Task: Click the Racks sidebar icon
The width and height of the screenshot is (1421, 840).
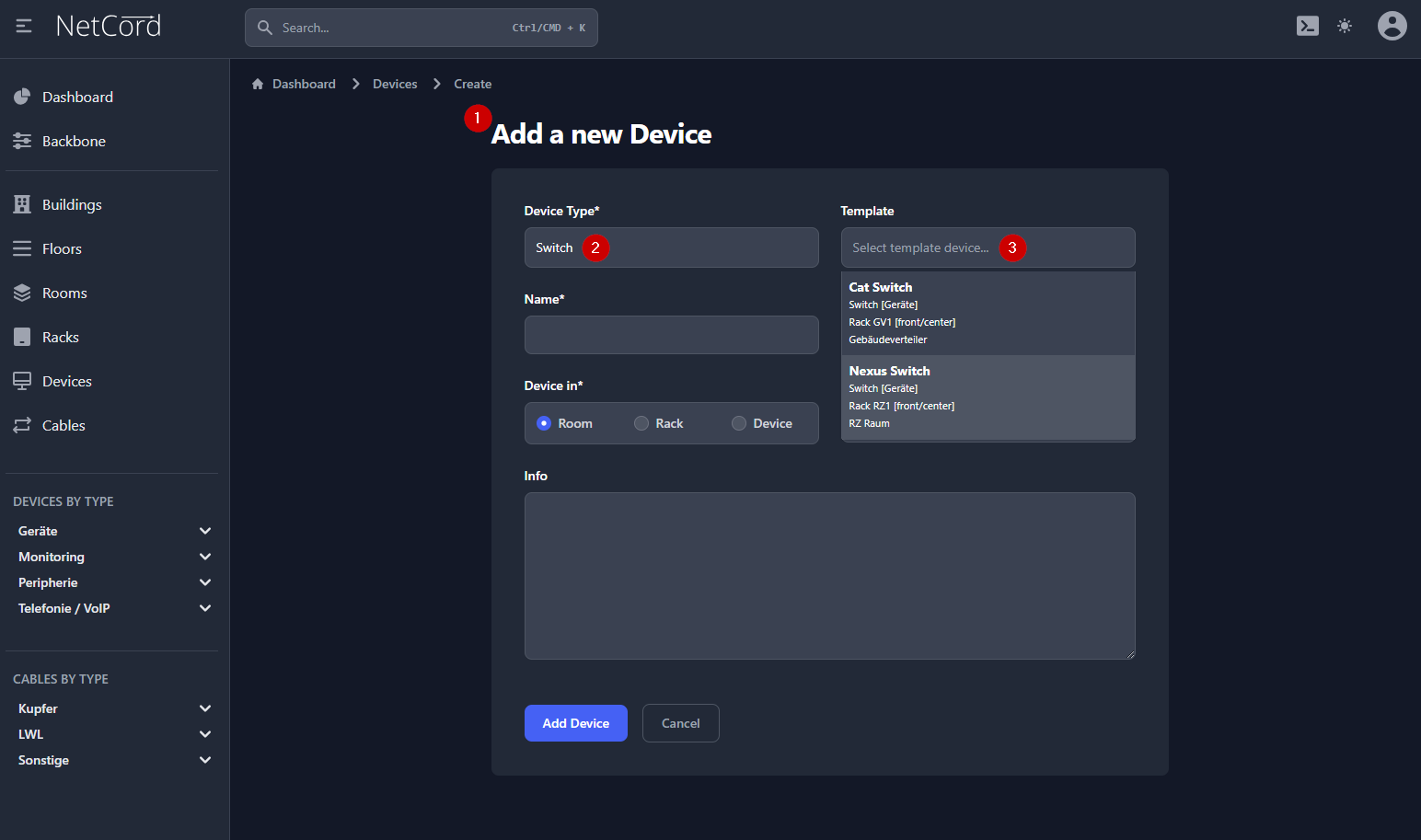Action: 22,338
